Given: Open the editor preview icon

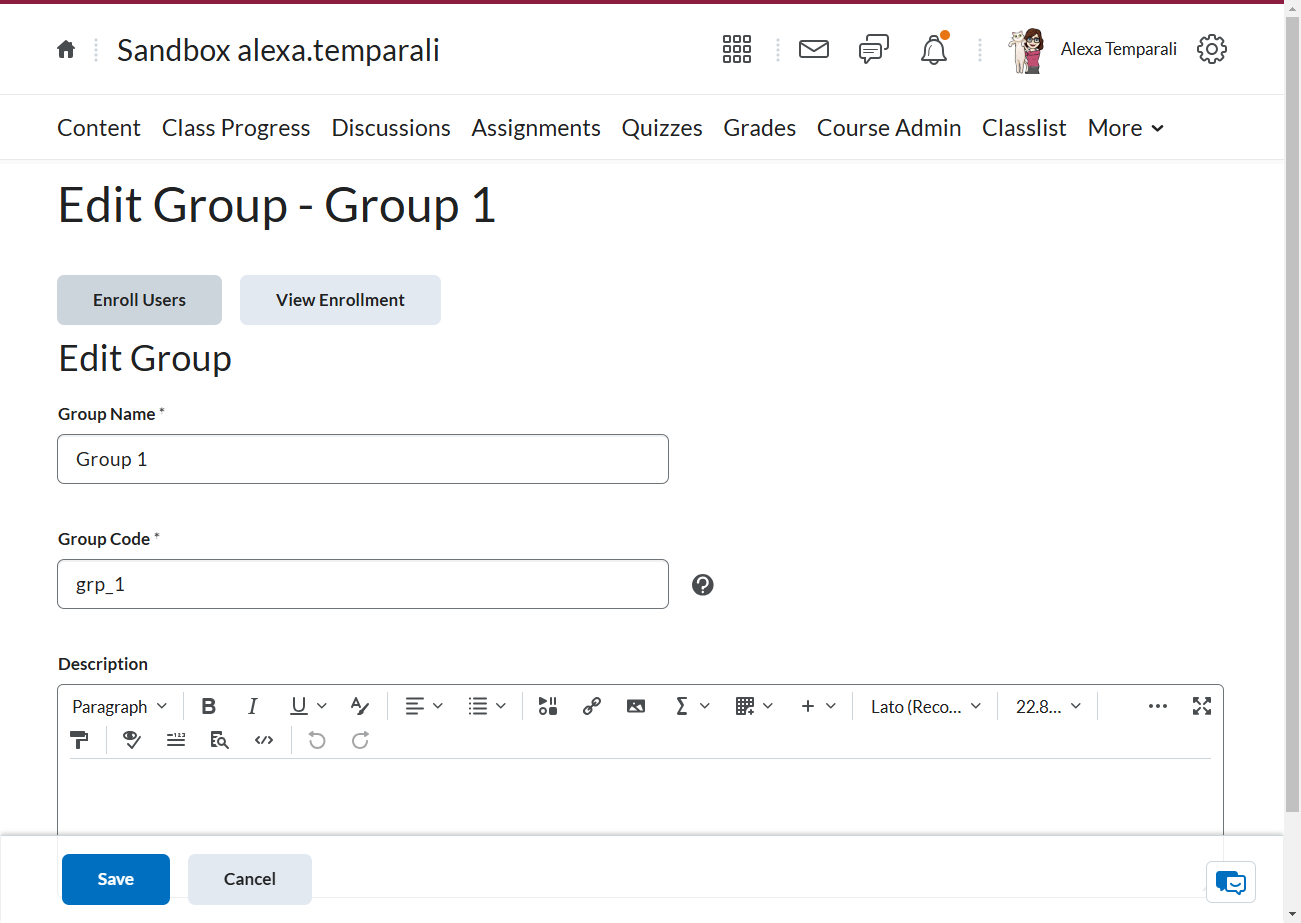Looking at the screenshot, I should pos(220,740).
